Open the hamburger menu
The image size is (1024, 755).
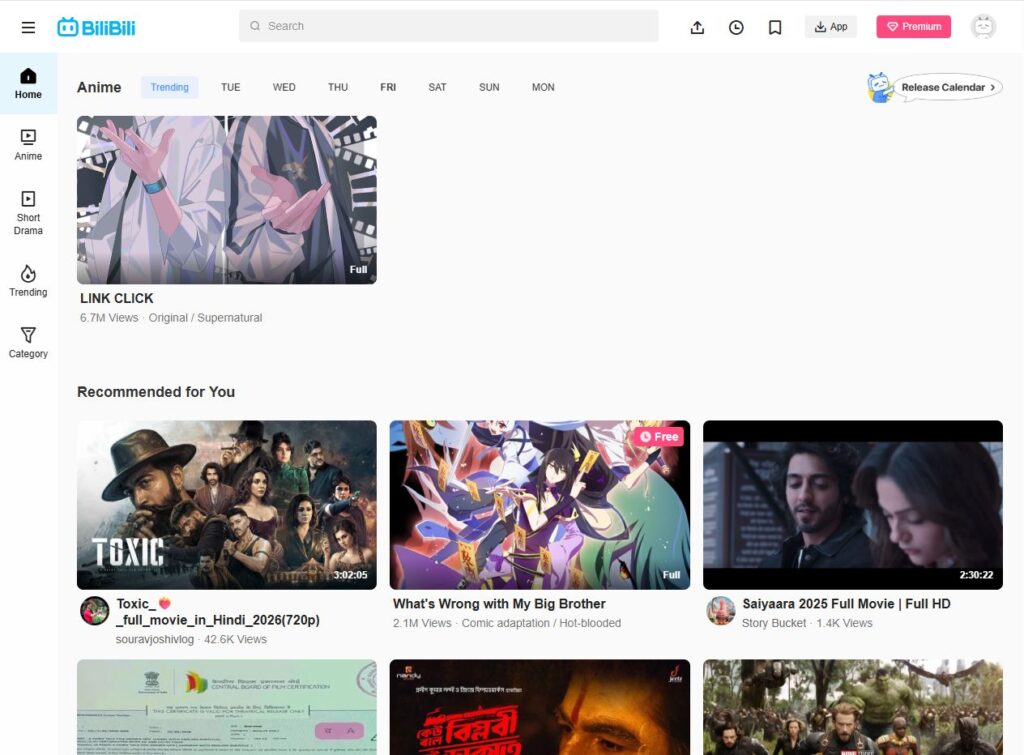[28, 27]
